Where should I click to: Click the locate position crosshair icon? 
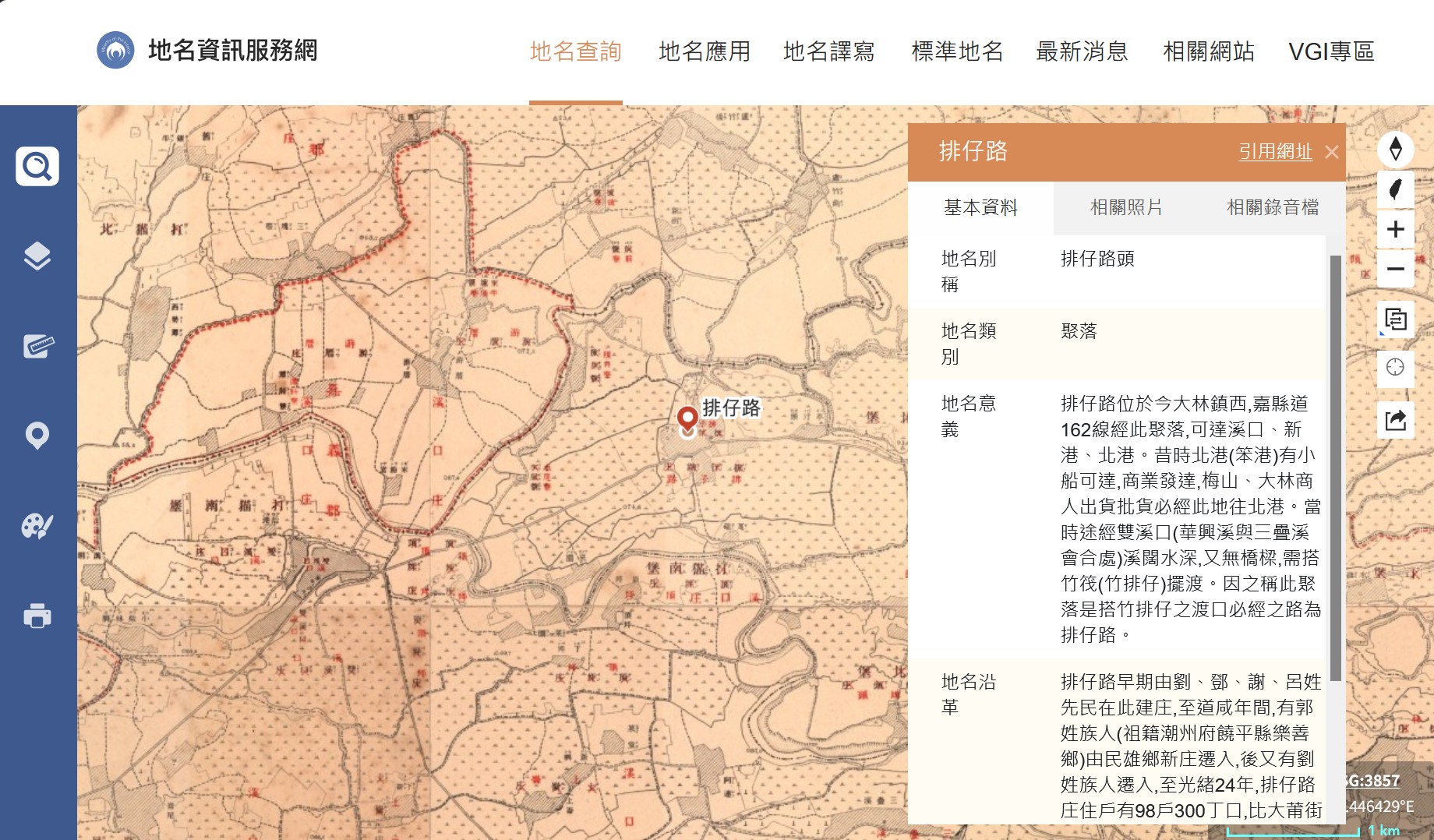pyautogui.click(x=1396, y=367)
